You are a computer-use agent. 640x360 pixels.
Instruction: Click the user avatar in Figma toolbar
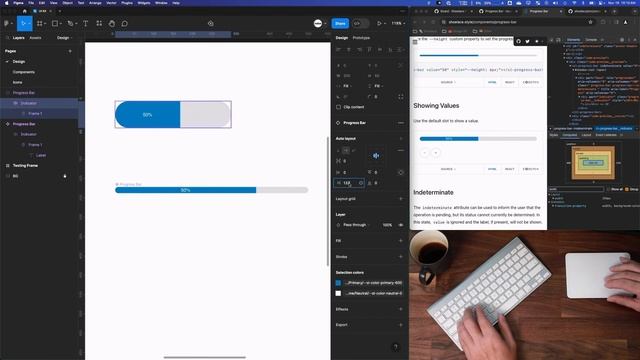pyautogui.click(x=318, y=23)
